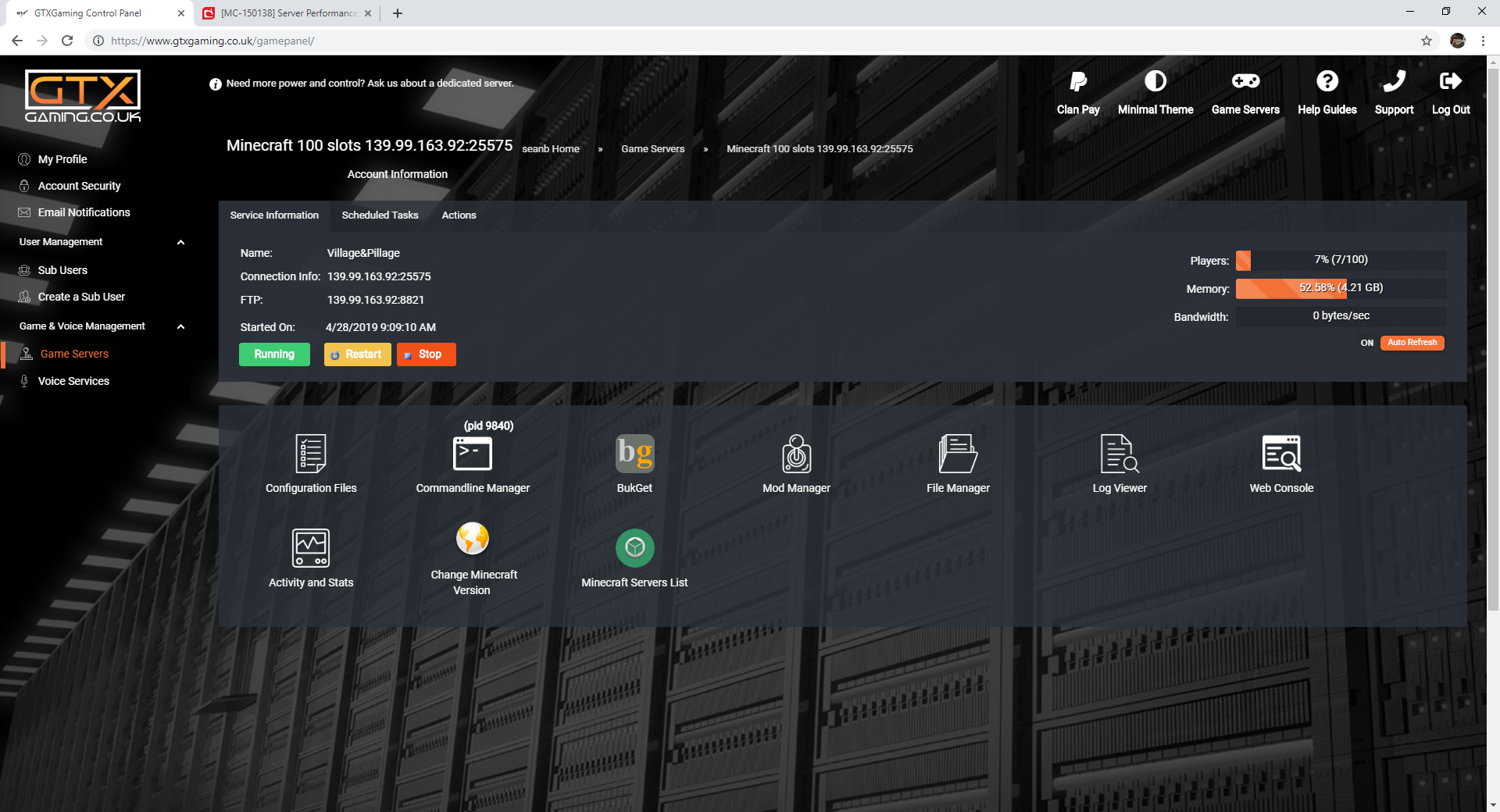Open the seanb Home breadcrumb link
This screenshot has height=812, width=1500.
click(551, 149)
